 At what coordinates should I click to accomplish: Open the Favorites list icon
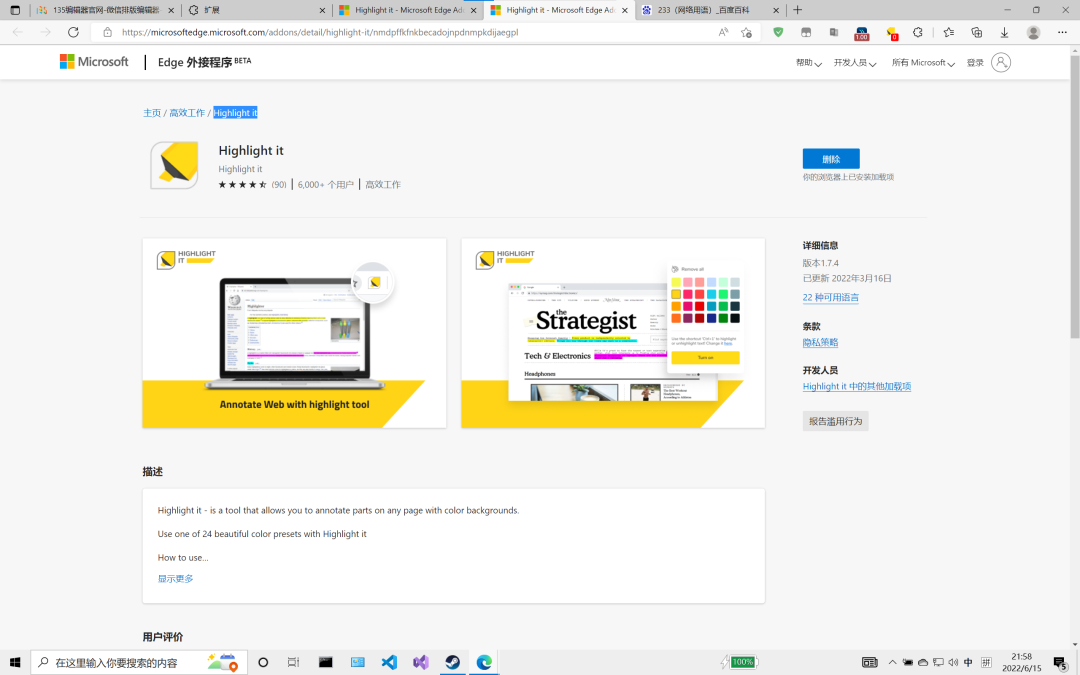pyautogui.click(x=948, y=32)
